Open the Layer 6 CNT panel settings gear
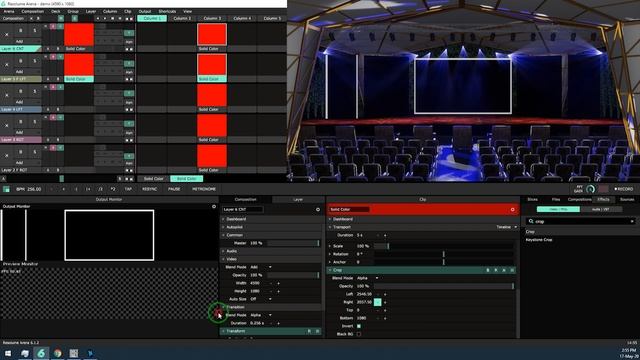This screenshot has height=360, width=640. tap(318, 209)
